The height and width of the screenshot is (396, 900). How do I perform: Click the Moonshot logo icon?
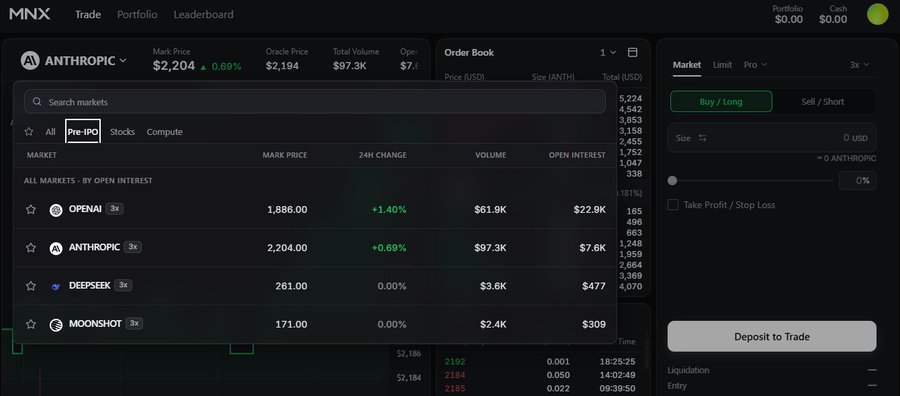click(x=56, y=325)
